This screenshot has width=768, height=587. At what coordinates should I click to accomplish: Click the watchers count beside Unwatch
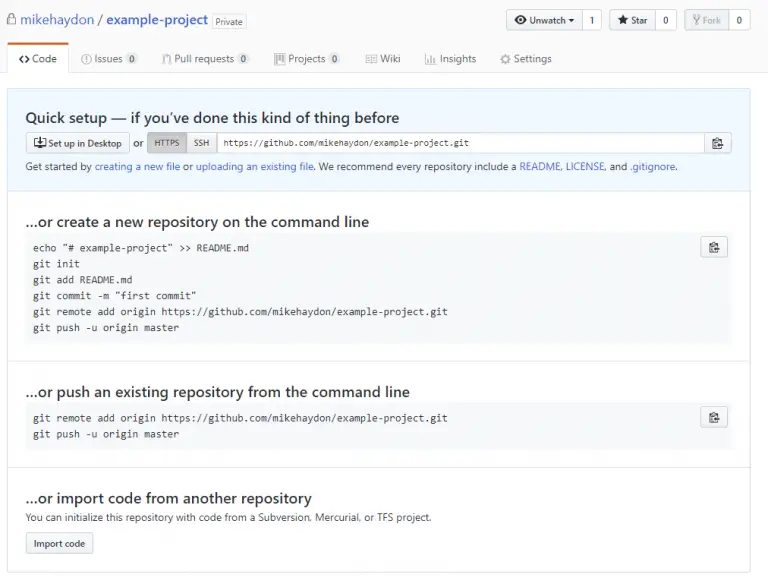click(592, 20)
